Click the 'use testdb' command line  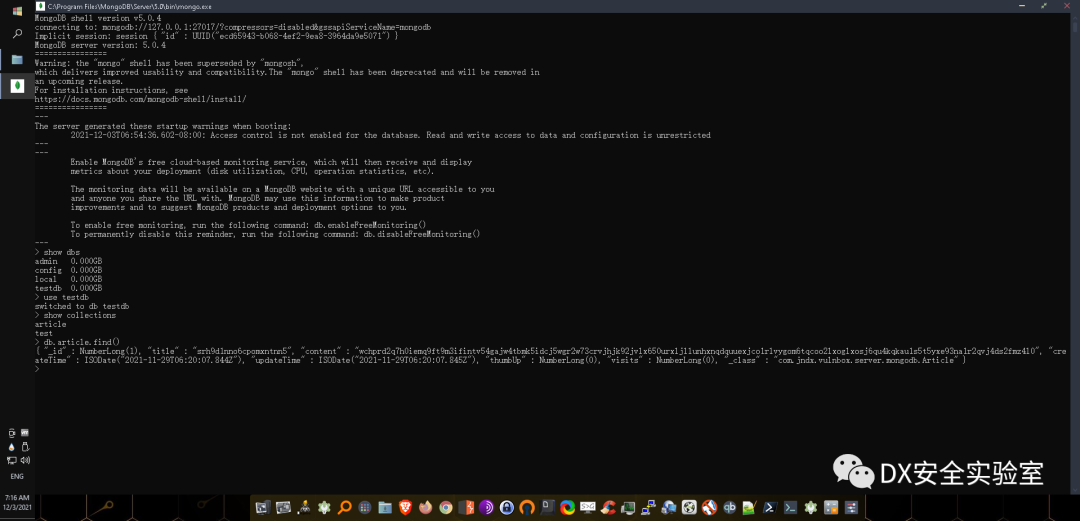pos(62,297)
